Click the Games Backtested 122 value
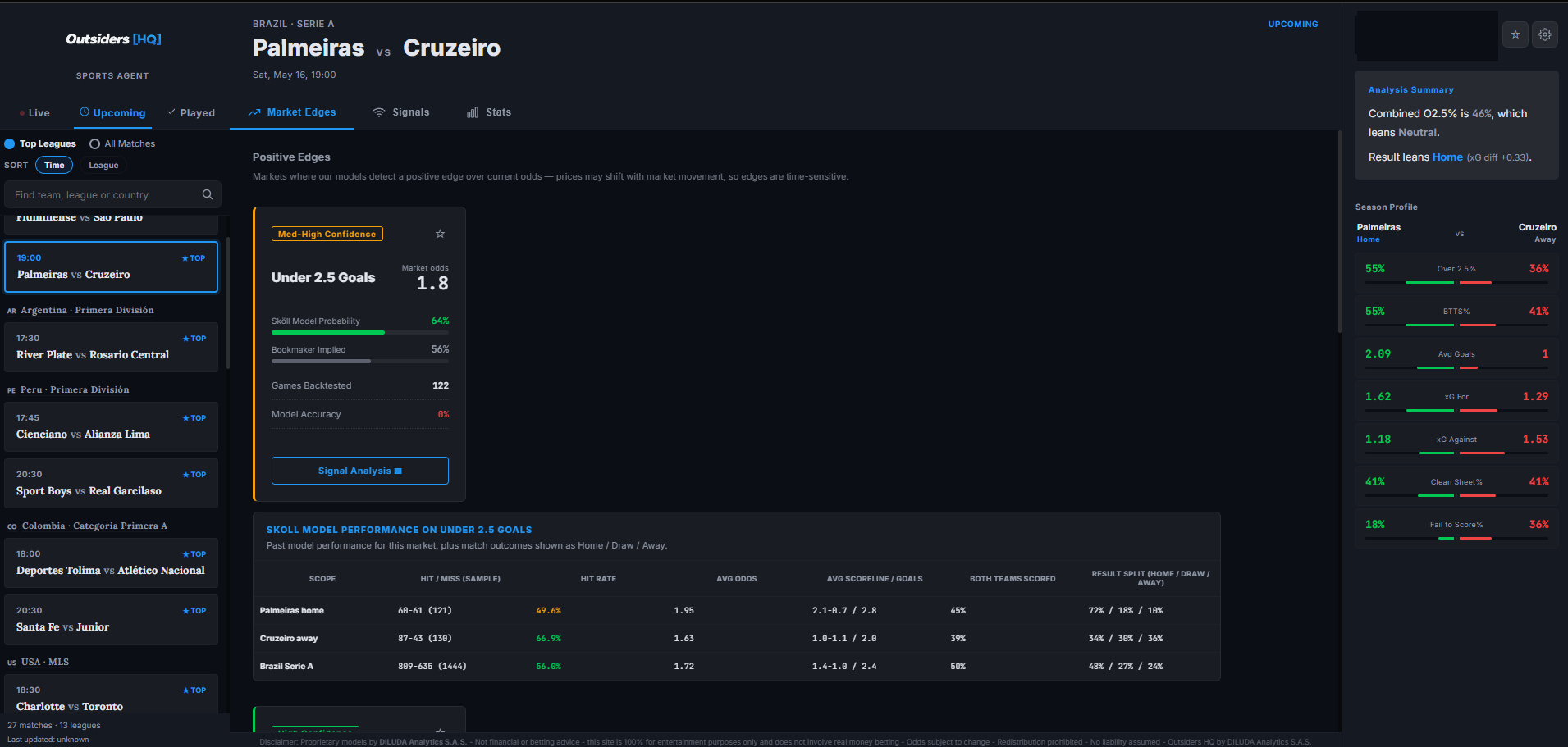Viewport: 1568px width, 747px height. 441,385
